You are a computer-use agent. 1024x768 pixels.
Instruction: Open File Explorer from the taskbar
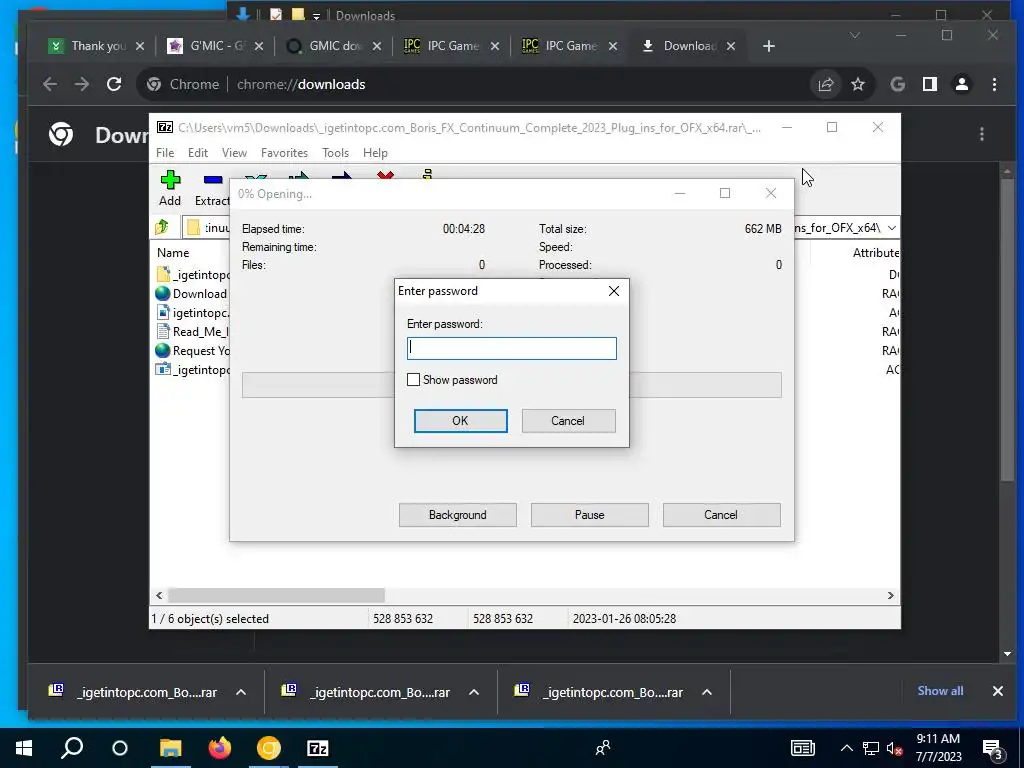pyautogui.click(x=170, y=748)
